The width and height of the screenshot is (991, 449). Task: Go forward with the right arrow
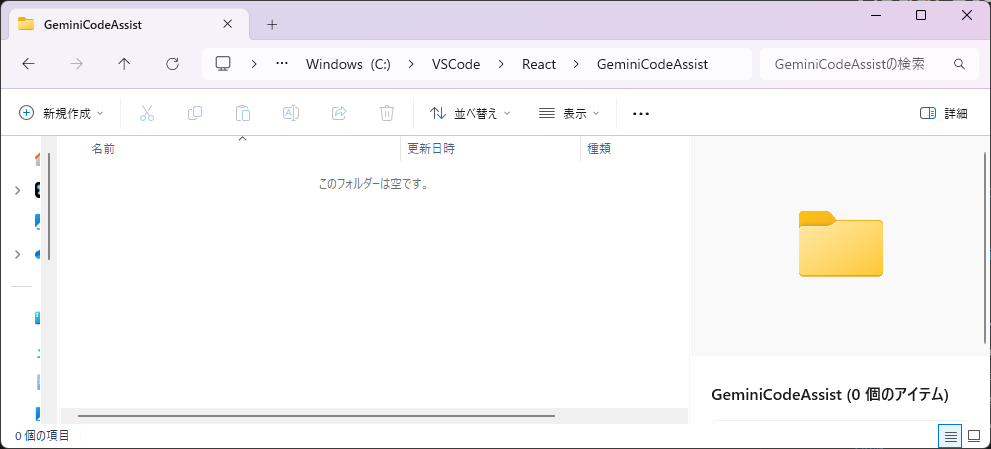click(76, 64)
